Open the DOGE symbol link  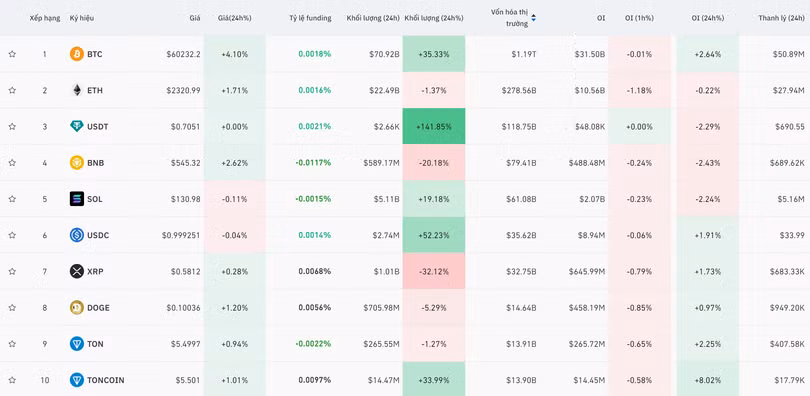click(98, 308)
